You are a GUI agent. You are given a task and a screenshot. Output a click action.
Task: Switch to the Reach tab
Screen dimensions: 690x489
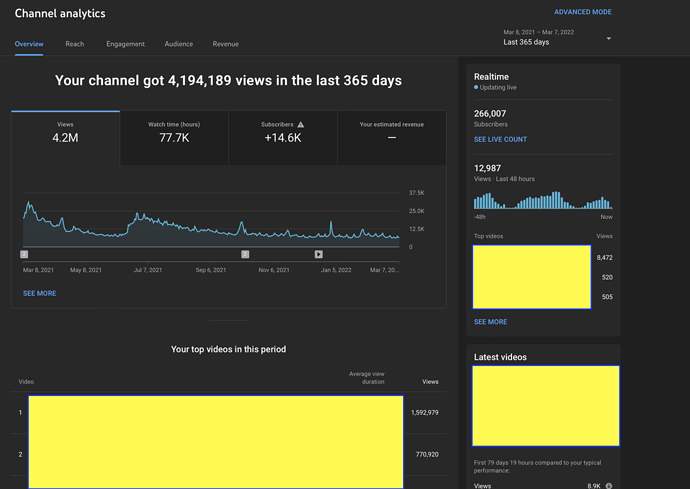point(75,44)
